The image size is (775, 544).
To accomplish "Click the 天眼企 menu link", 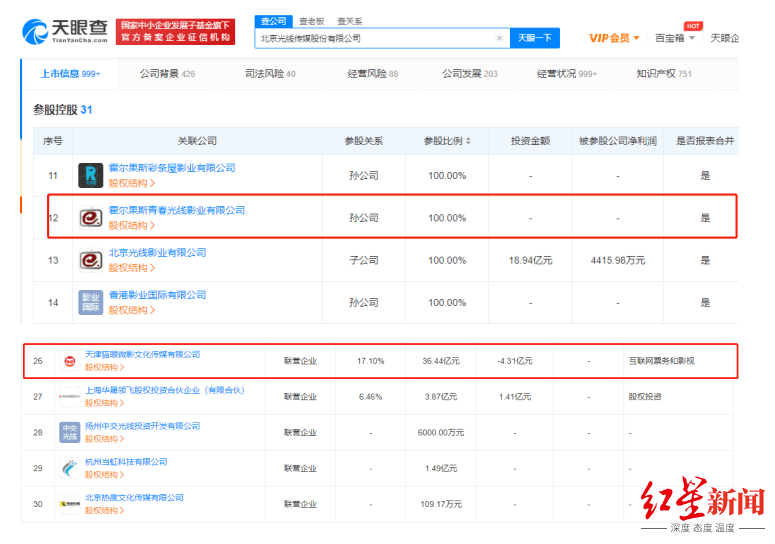I will point(725,38).
